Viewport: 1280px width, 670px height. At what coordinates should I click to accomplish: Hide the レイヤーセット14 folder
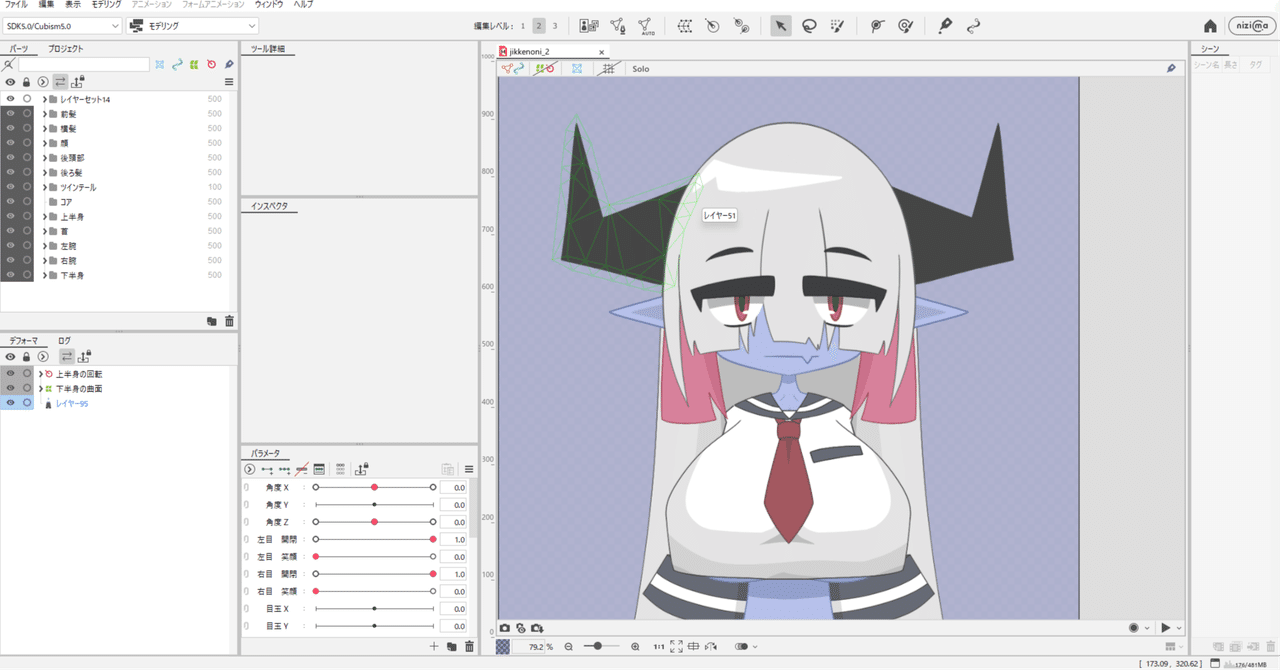(x=9, y=99)
